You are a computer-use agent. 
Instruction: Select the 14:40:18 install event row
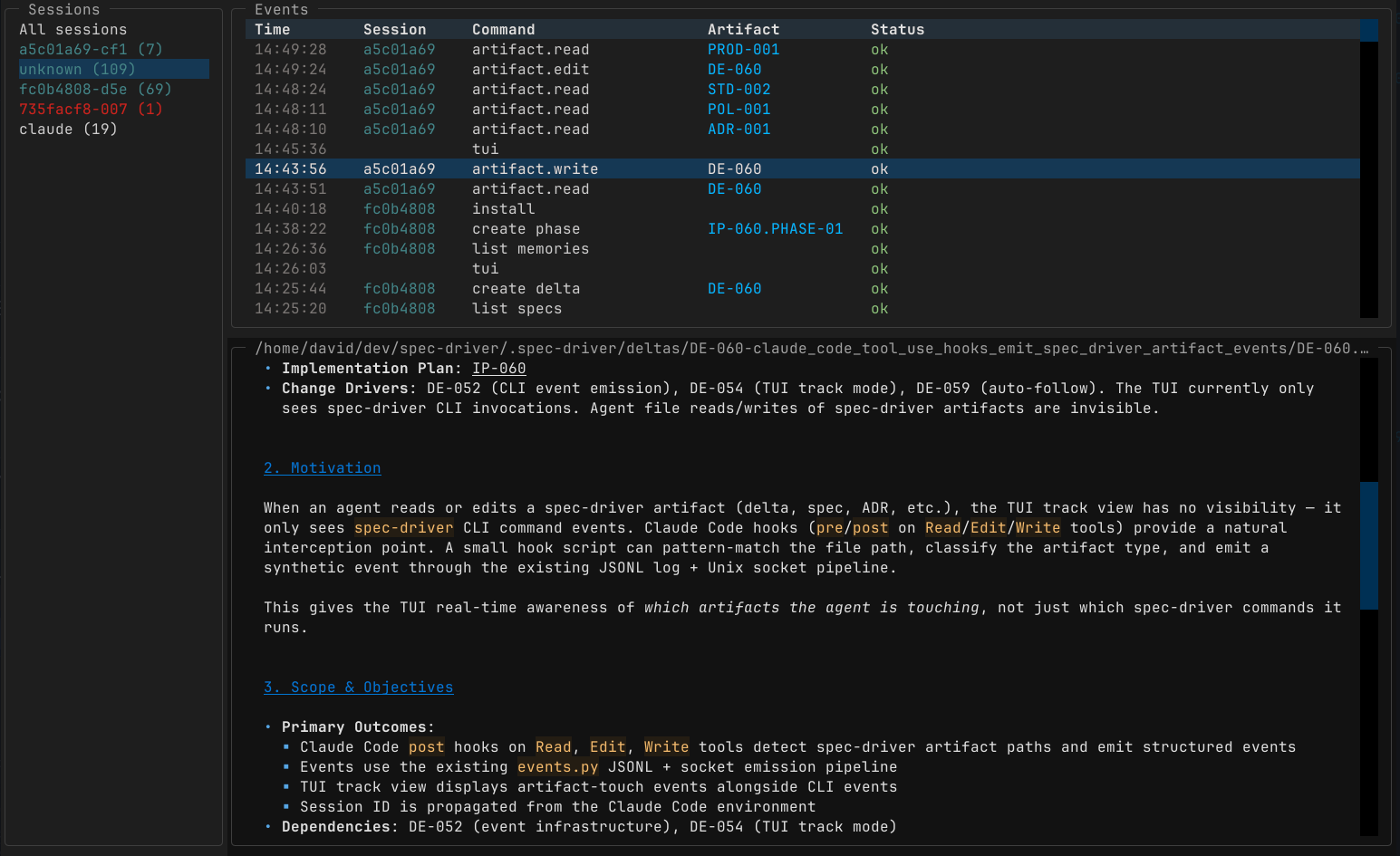[803, 209]
